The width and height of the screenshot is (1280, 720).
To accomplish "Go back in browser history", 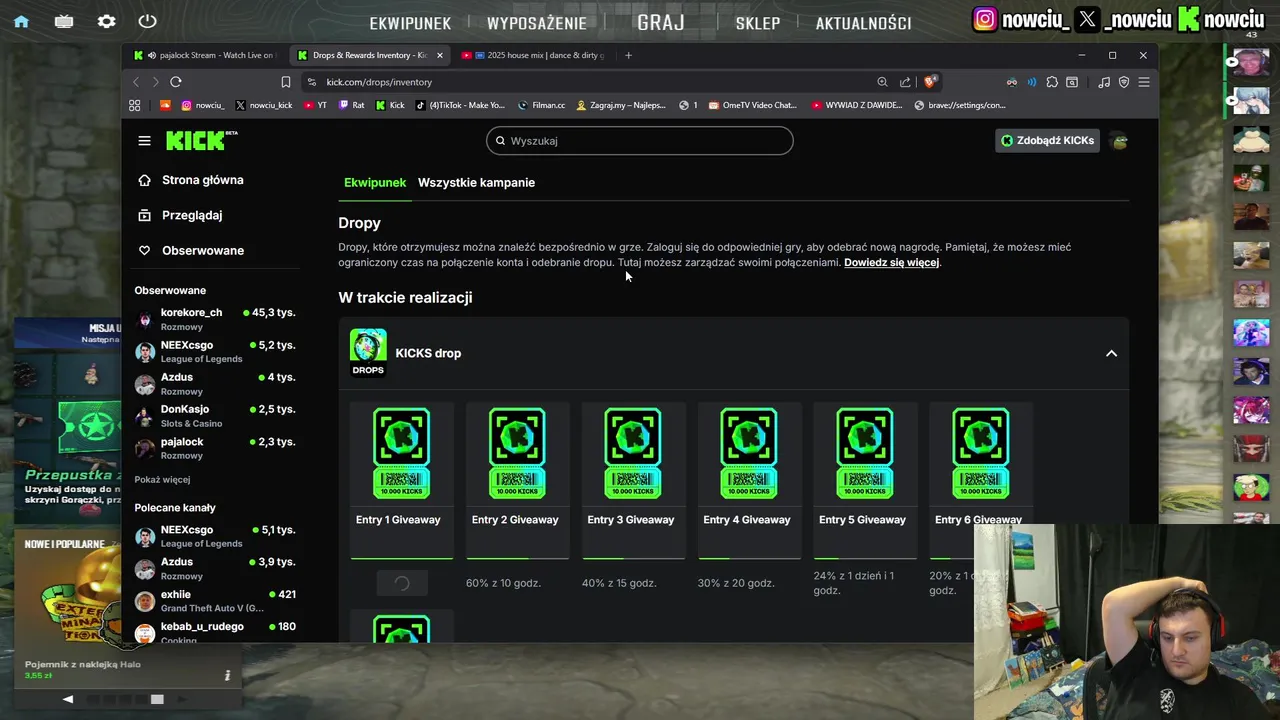I will click(x=136, y=82).
